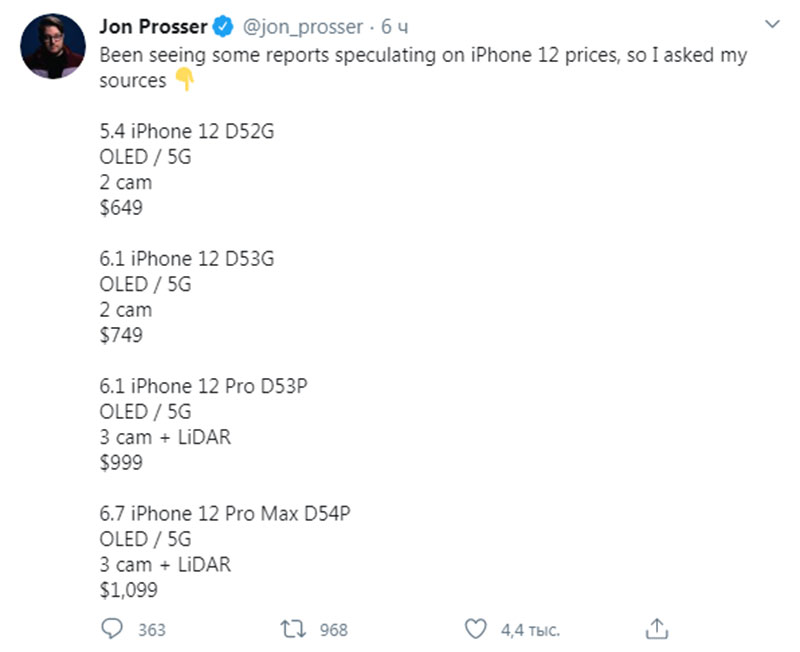Click the $649 price text
Screen dimensions: 800x652
(x=121, y=208)
